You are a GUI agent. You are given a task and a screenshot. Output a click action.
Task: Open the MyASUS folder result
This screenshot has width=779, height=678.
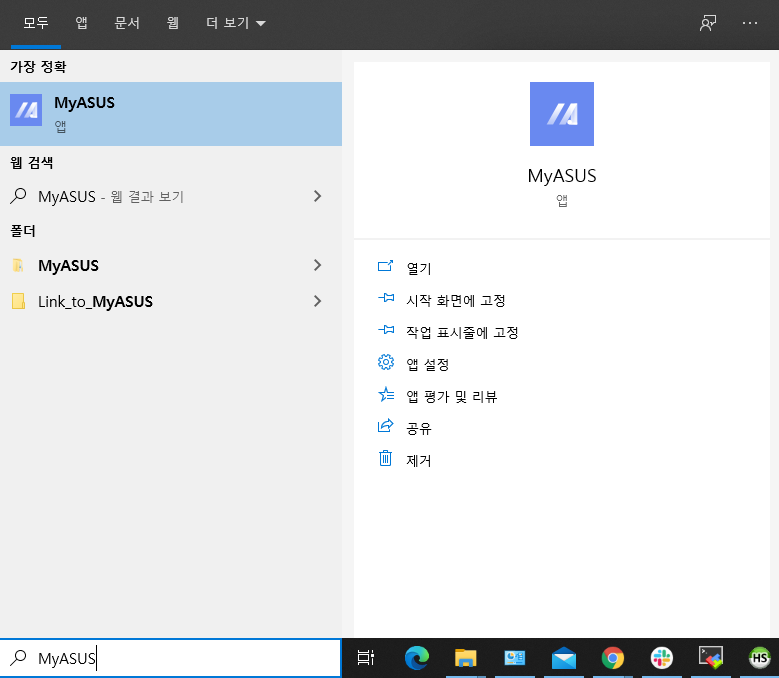tap(171, 265)
